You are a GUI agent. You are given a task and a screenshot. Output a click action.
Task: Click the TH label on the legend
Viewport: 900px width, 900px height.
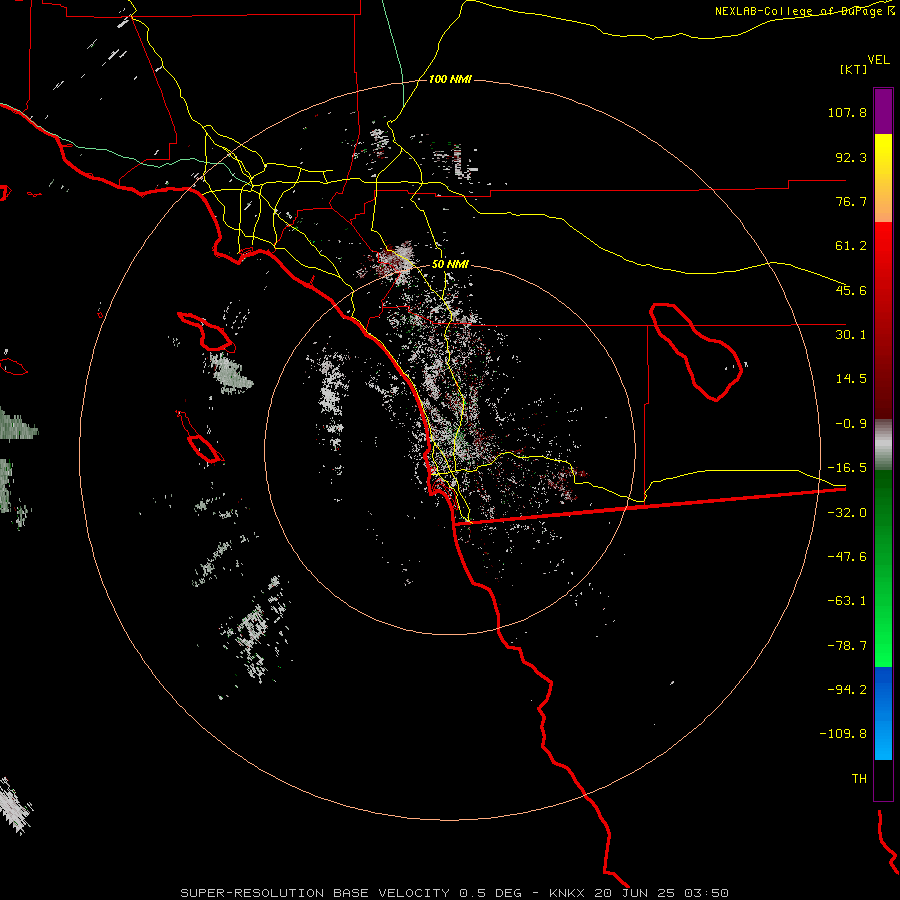[859, 779]
